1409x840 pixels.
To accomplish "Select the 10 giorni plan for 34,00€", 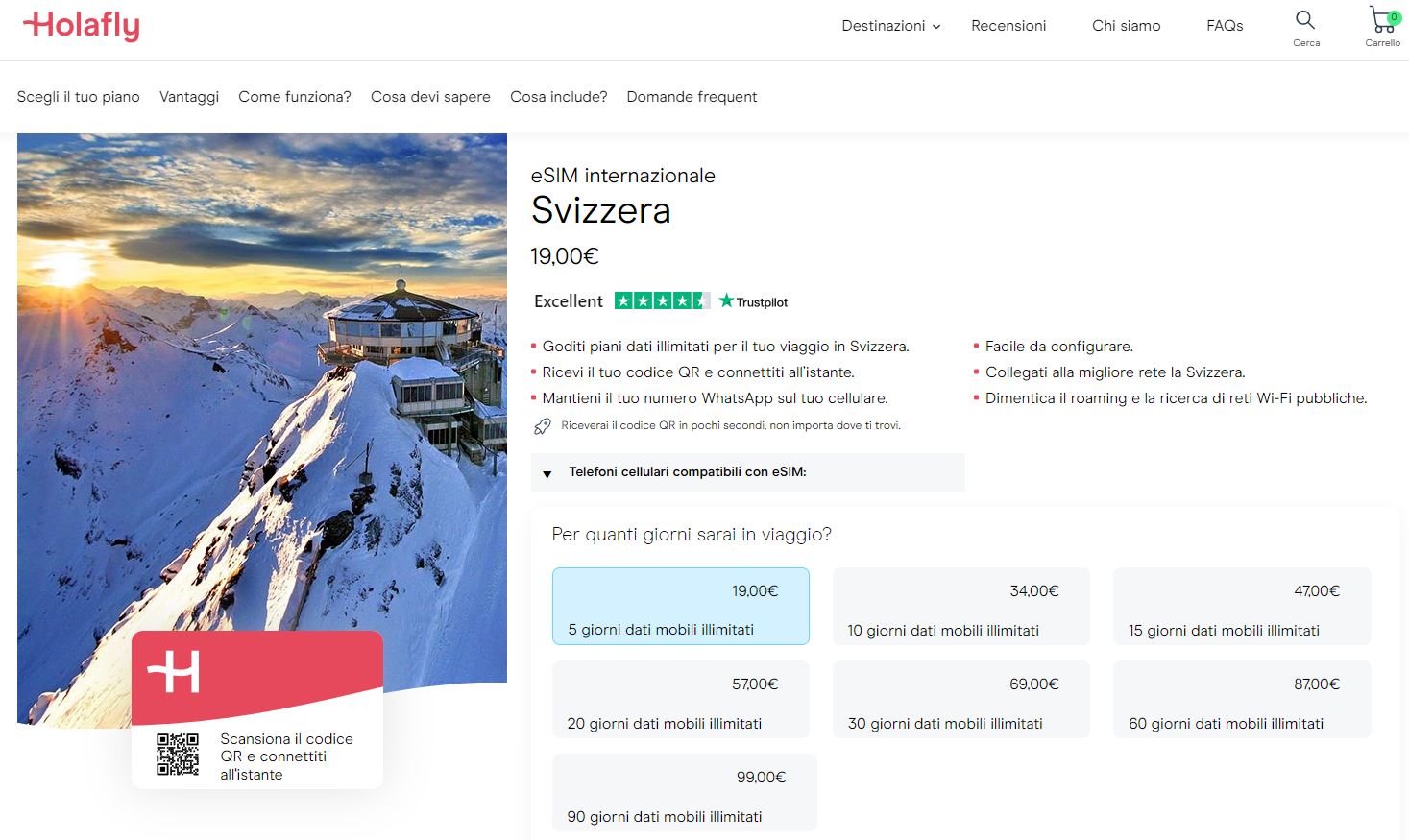I will [x=960, y=606].
